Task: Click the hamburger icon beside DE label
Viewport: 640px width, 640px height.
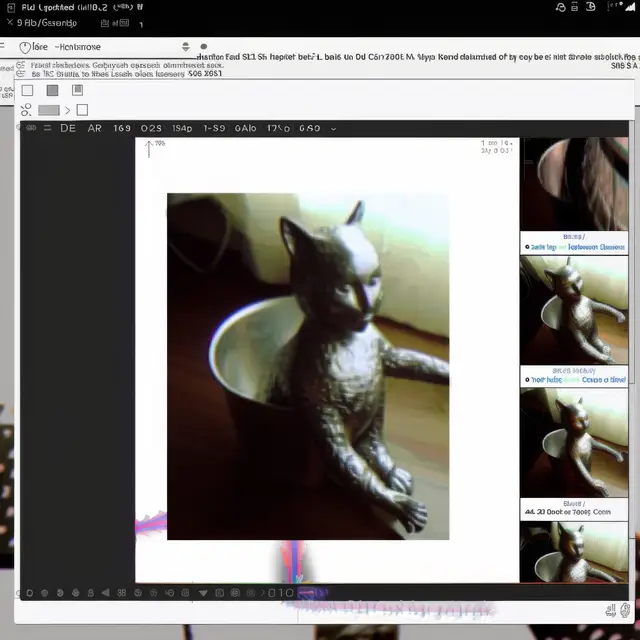Action: point(47,128)
